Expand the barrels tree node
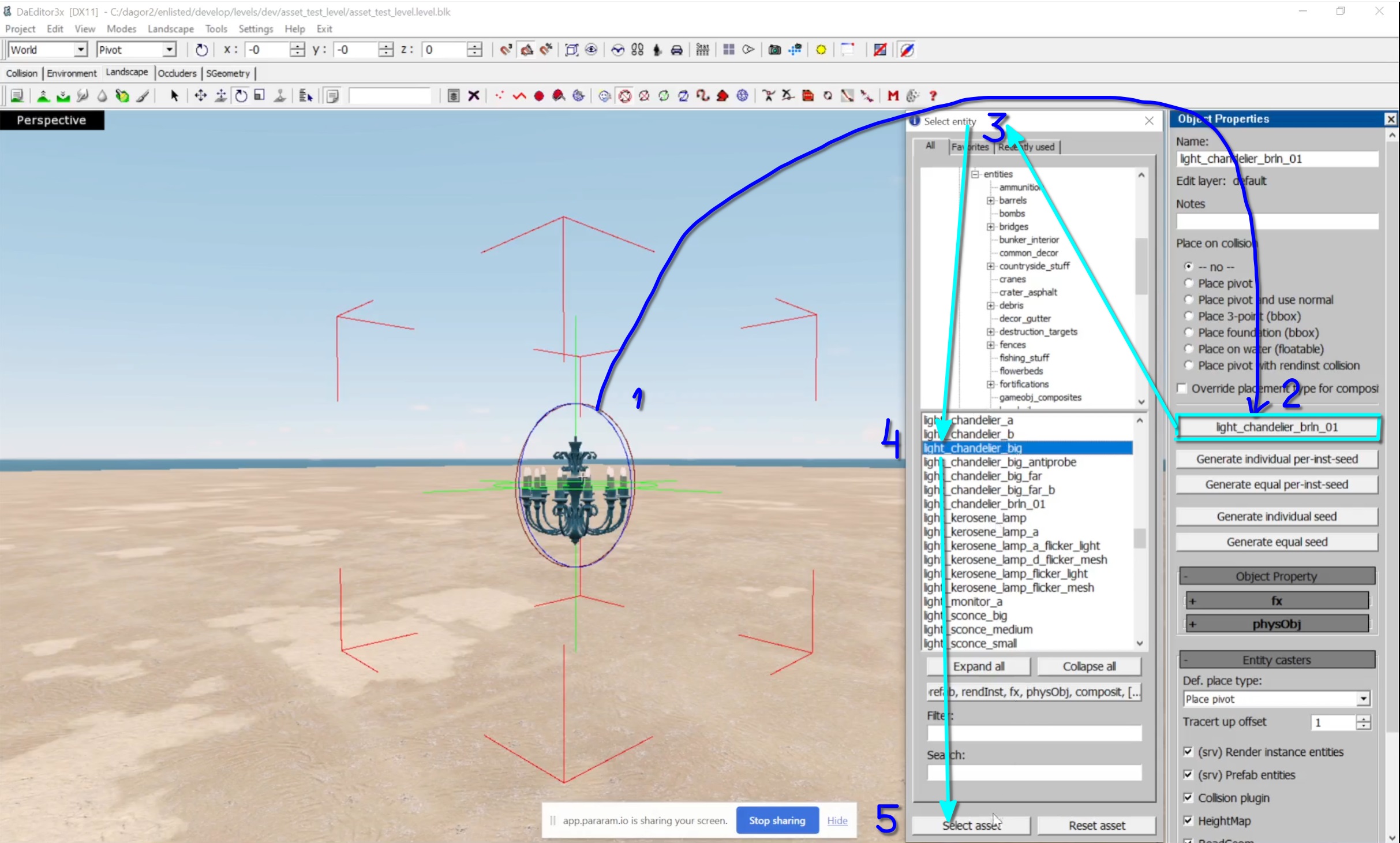 [990, 200]
